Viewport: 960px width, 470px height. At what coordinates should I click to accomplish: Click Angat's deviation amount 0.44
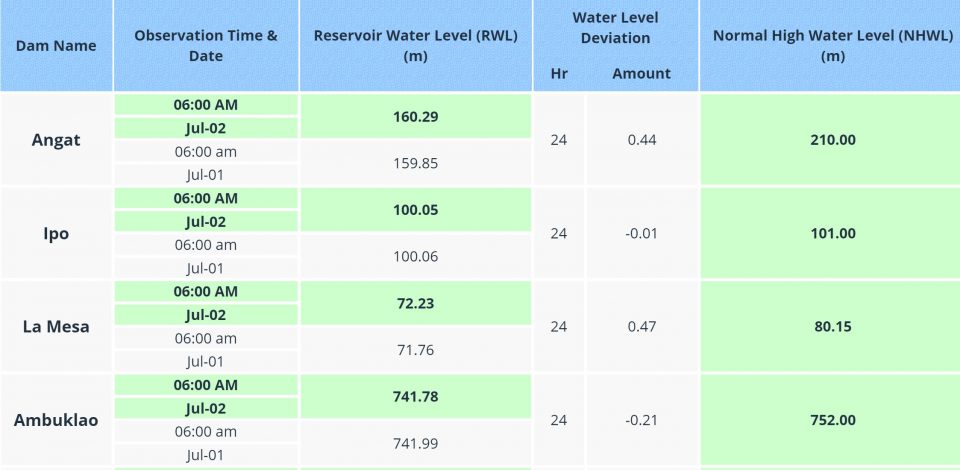click(x=642, y=139)
